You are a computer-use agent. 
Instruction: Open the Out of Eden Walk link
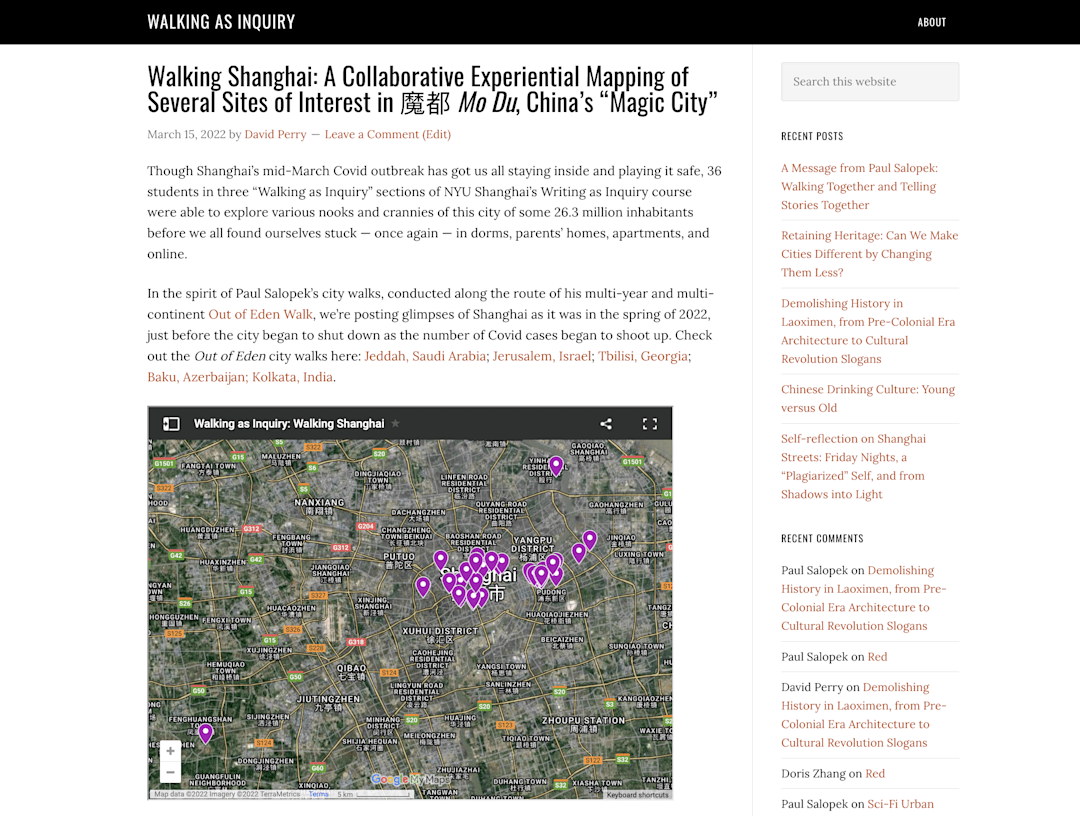point(260,314)
